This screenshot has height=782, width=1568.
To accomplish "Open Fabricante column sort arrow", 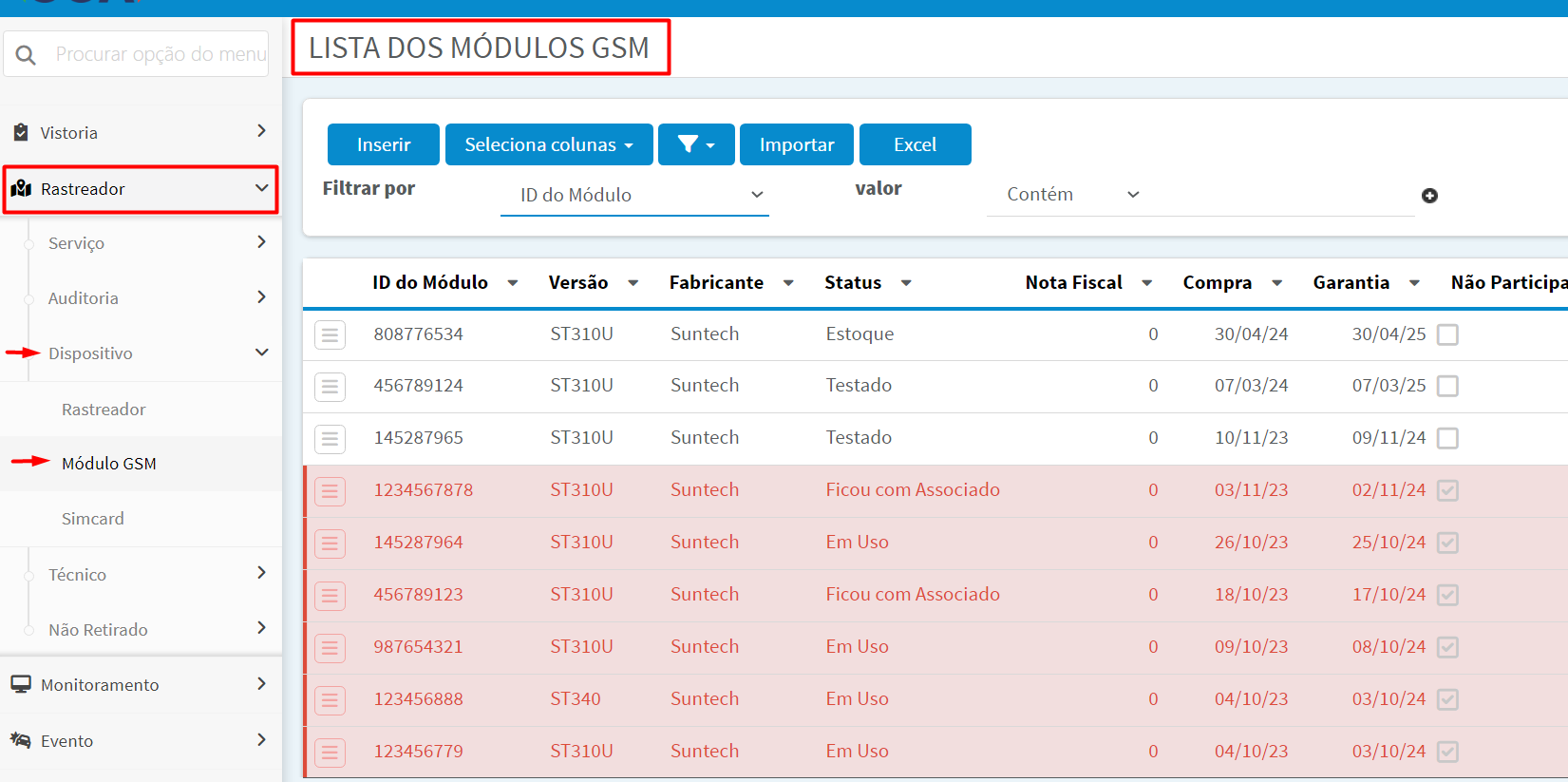I will [788, 283].
